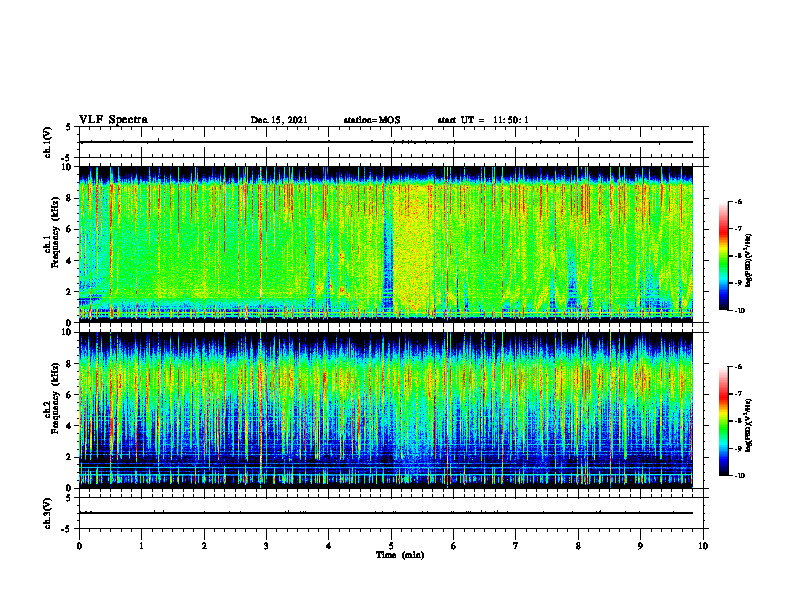Image resolution: width=792 pixels, height=612 pixels.
Task: Click time axis tick label "3"
Action: (266, 546)
